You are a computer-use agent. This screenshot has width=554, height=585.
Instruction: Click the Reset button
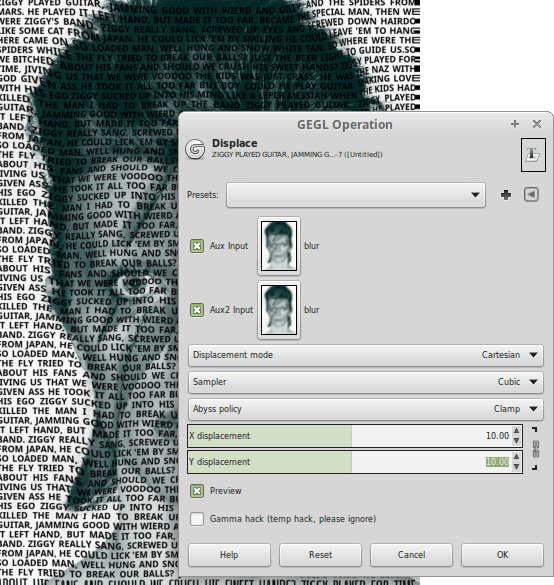320,555
